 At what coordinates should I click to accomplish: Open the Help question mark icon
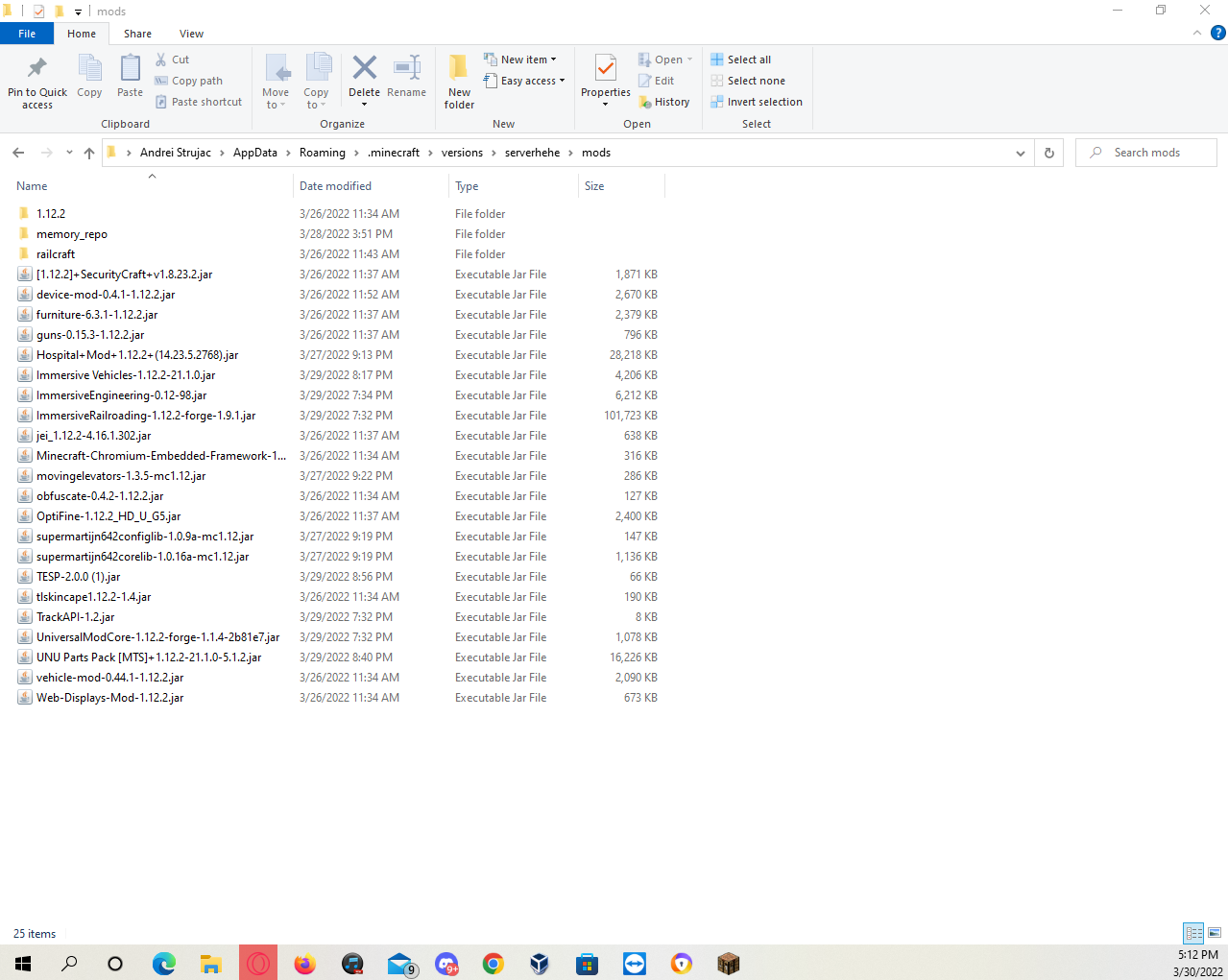click(1217, 33)
